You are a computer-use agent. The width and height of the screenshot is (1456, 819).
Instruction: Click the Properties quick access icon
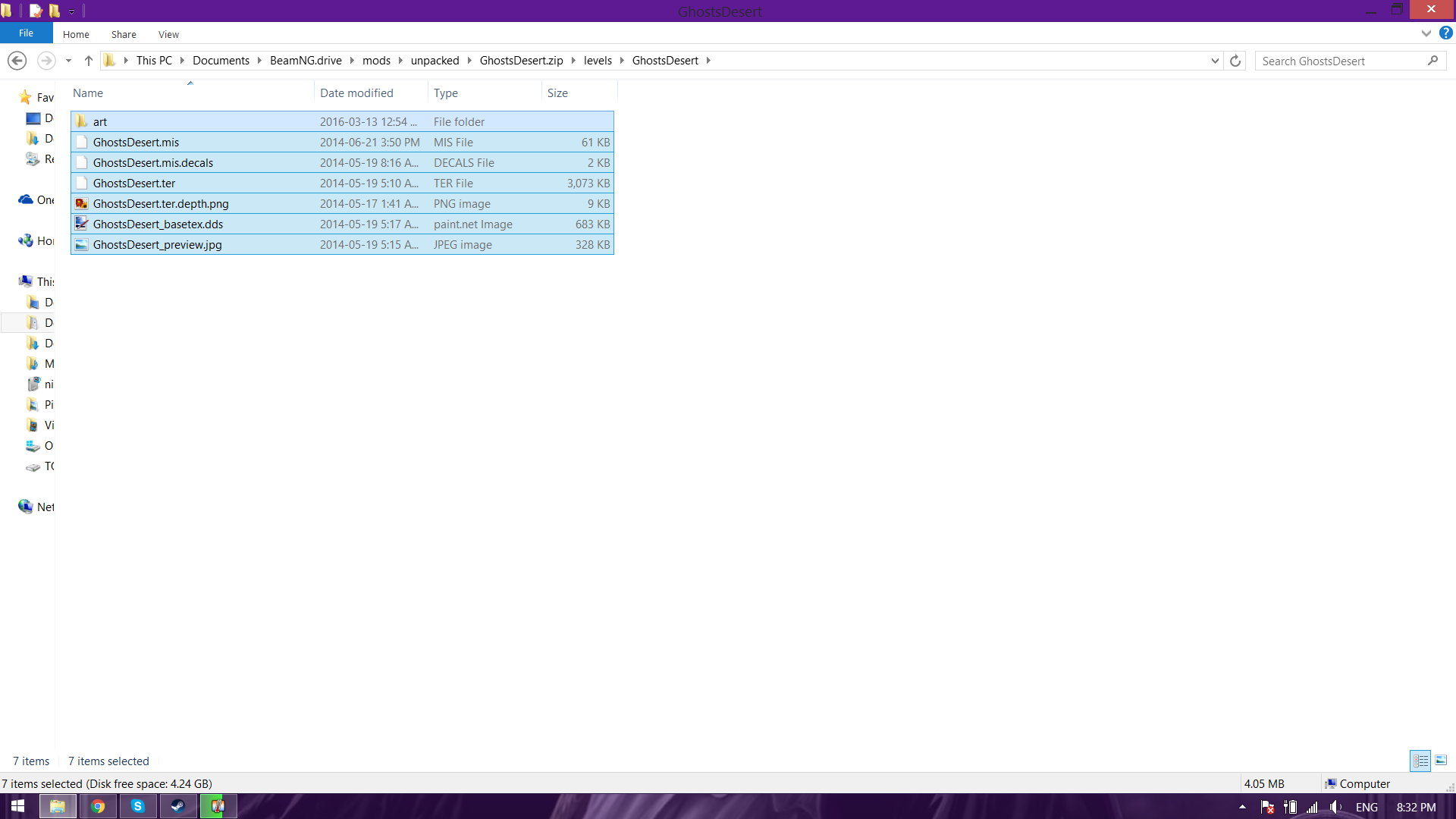pyautogui.click(x=36, y=11)
